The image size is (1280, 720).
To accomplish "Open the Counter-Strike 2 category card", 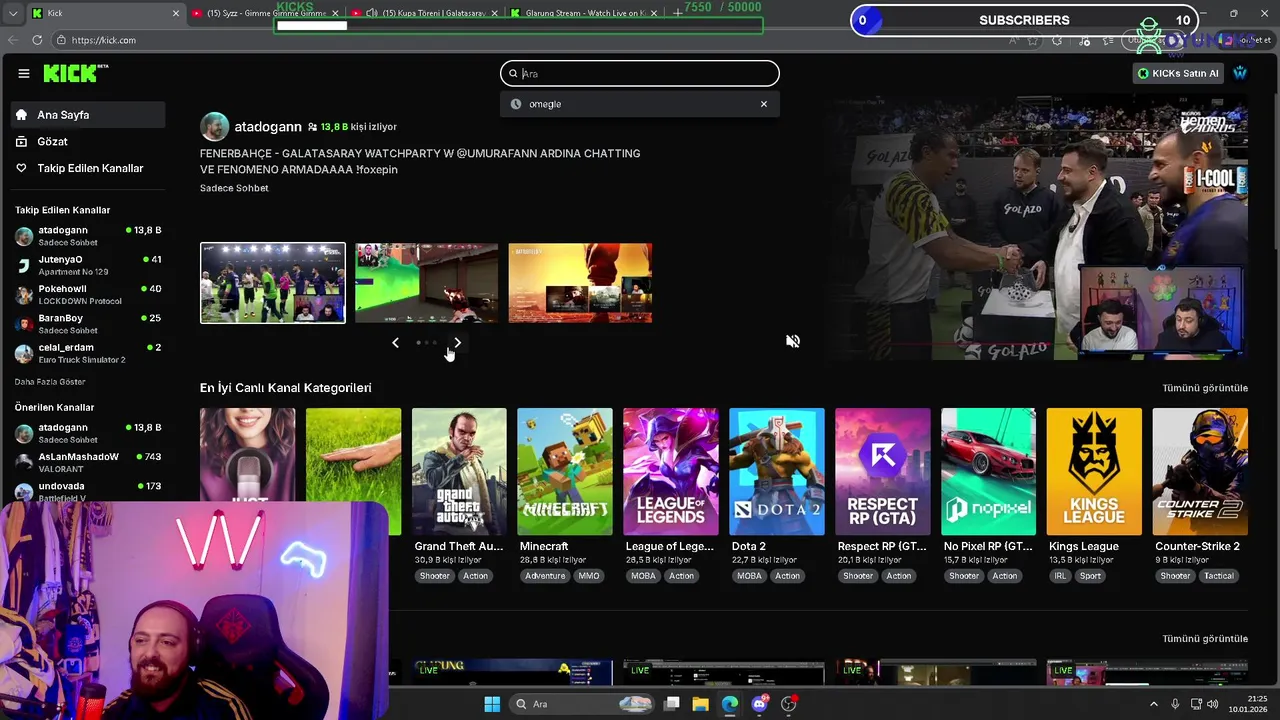I will click(x=1200, y=471).
